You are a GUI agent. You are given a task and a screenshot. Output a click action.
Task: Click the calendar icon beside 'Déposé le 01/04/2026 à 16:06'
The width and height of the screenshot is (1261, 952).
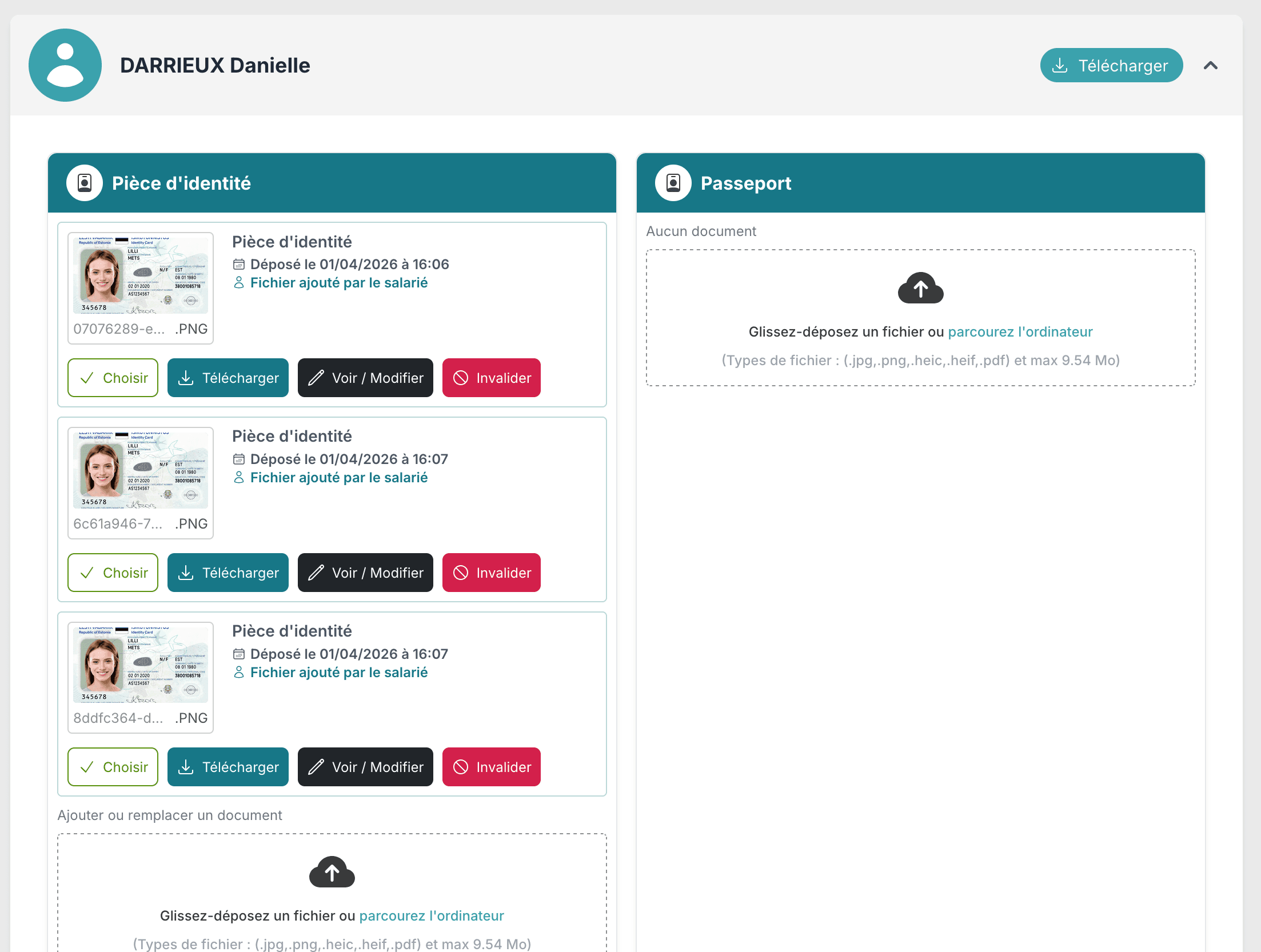239,265
